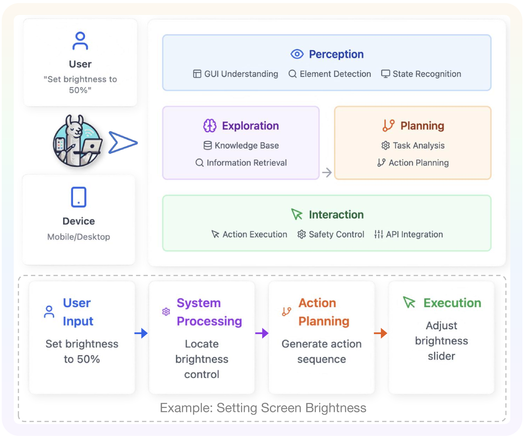Click the orange arrow before the Execution card
The image size is (526, 438).
click(381, 333)
